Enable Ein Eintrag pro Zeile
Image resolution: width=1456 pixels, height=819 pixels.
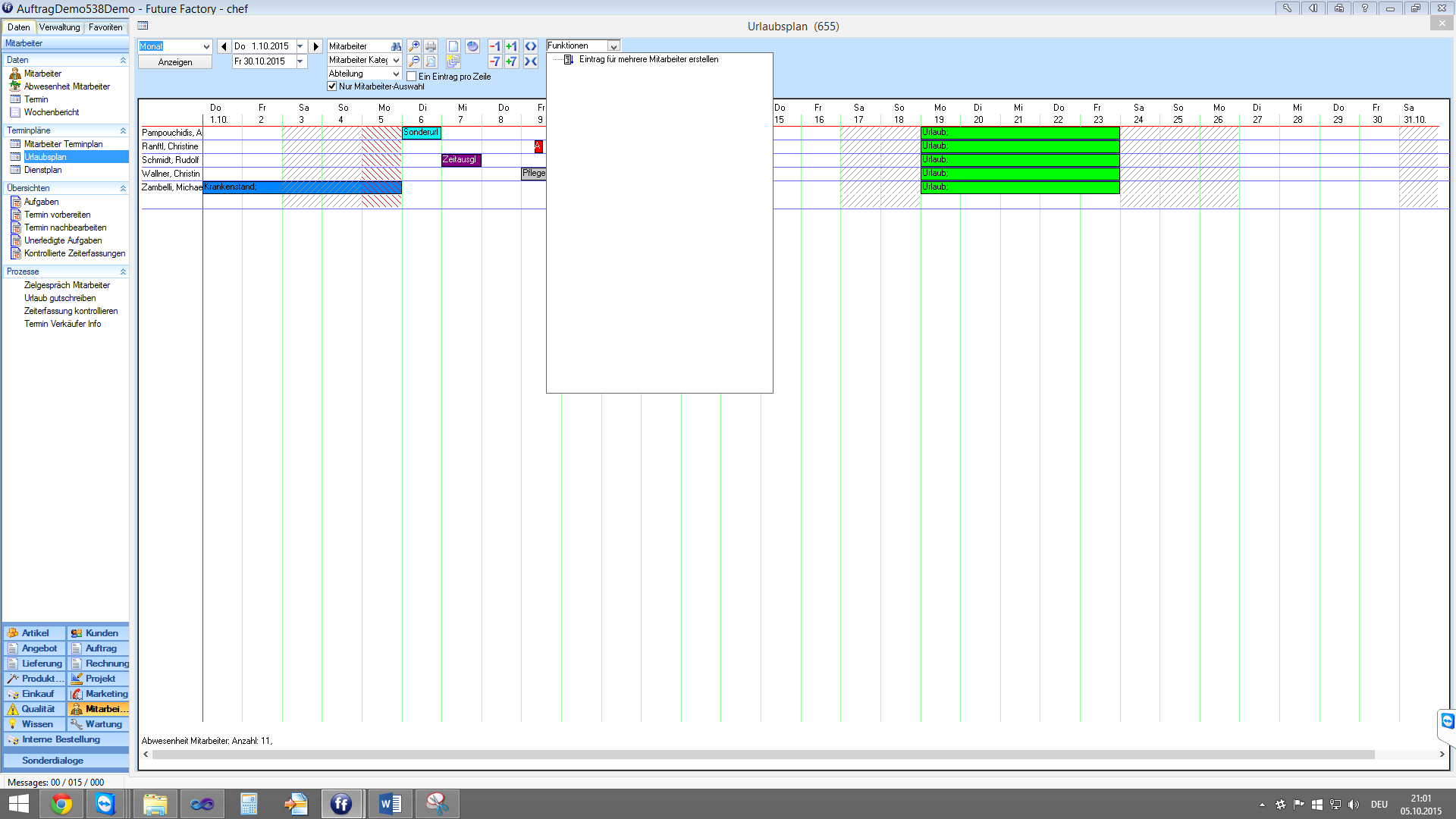tap(412, 77)
